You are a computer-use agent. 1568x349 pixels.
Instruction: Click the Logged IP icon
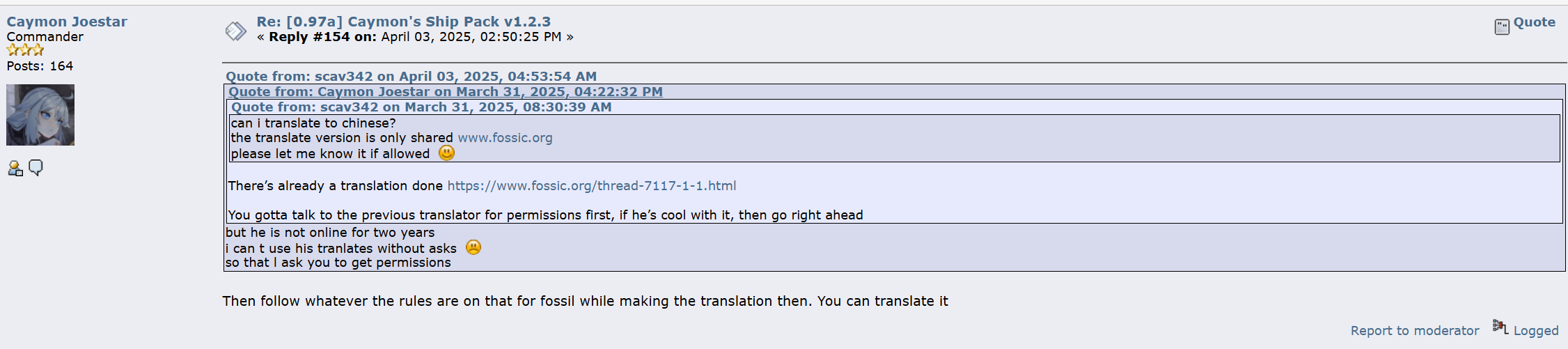point(1500,327)
